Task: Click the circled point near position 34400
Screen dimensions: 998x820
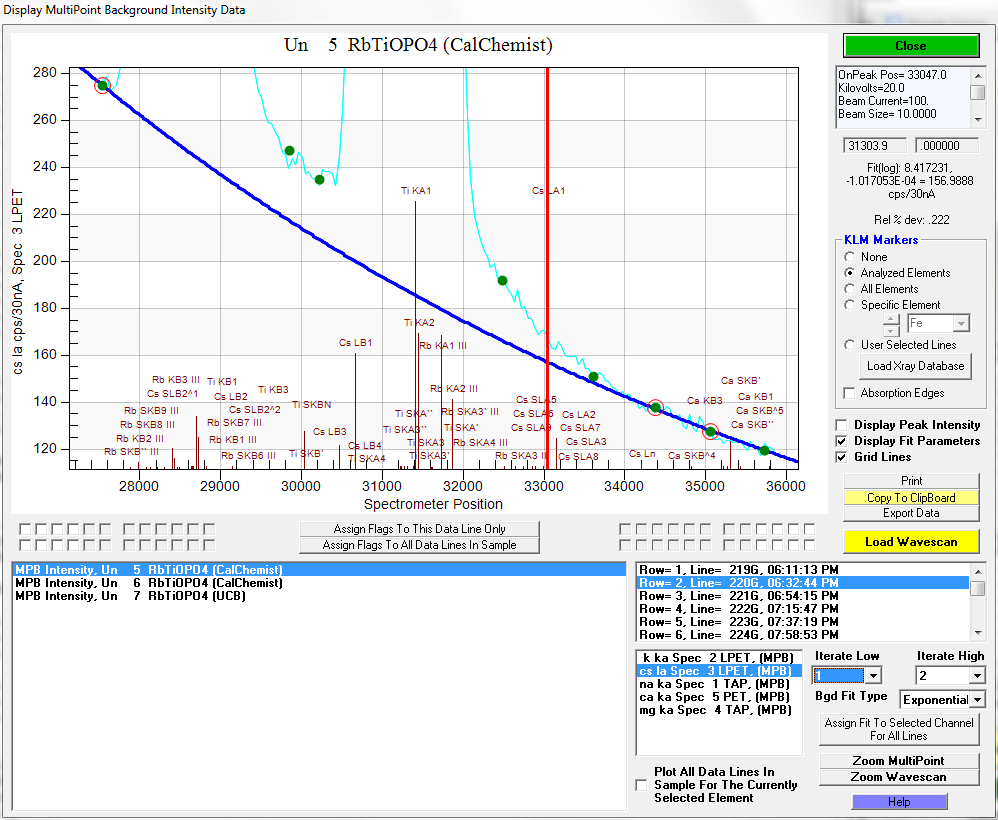Action: (655, 408)
